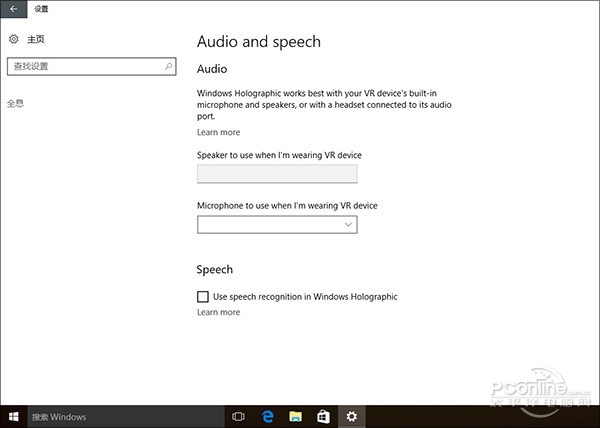Click the search magnifier icon in settings
The height and width of the screenshot is (428, 600).
(x=168, y=66)
